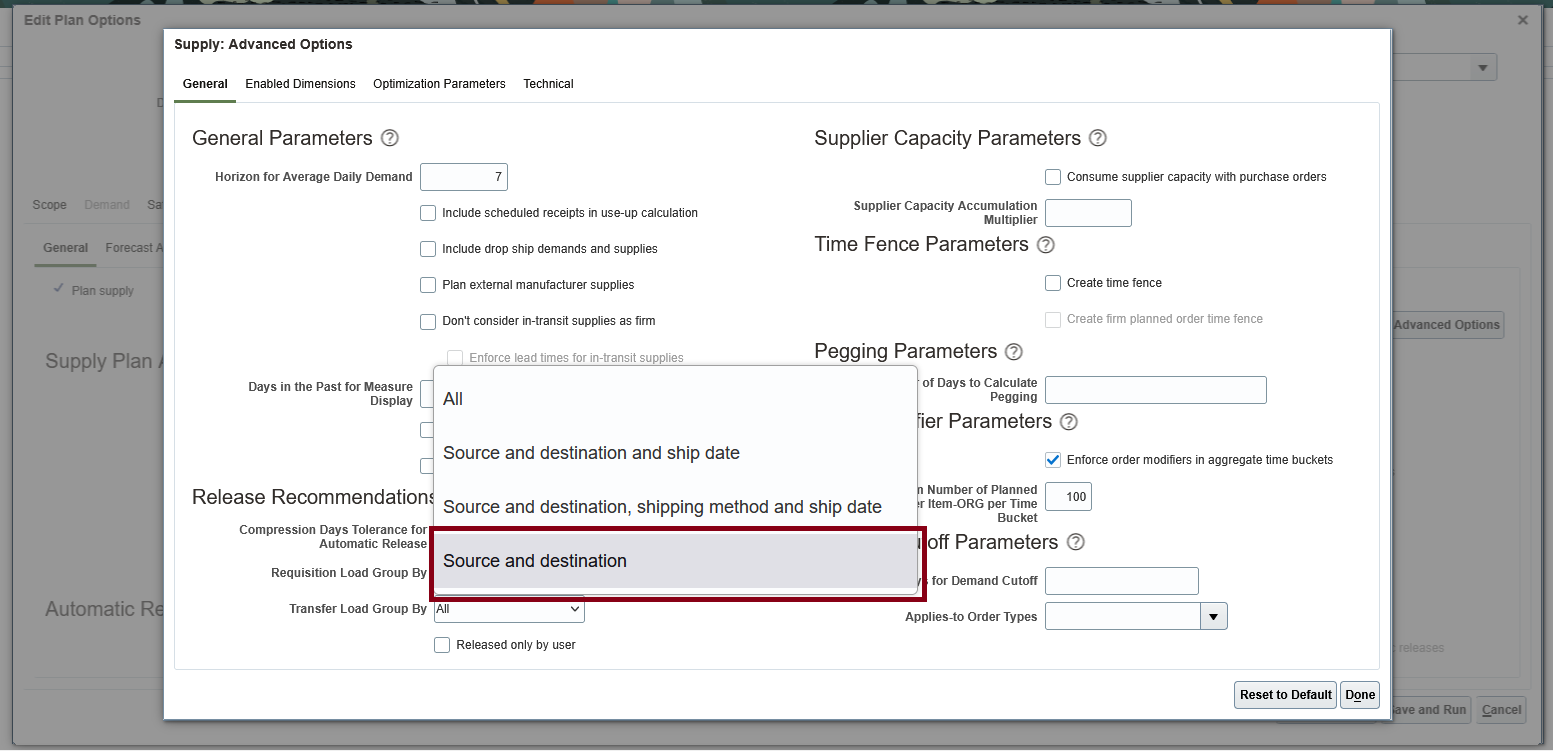Viewport: 1553px width, 751px height.
Task: Open help for Supplier Capacity Parameters
Action: tap(1097, 138)
